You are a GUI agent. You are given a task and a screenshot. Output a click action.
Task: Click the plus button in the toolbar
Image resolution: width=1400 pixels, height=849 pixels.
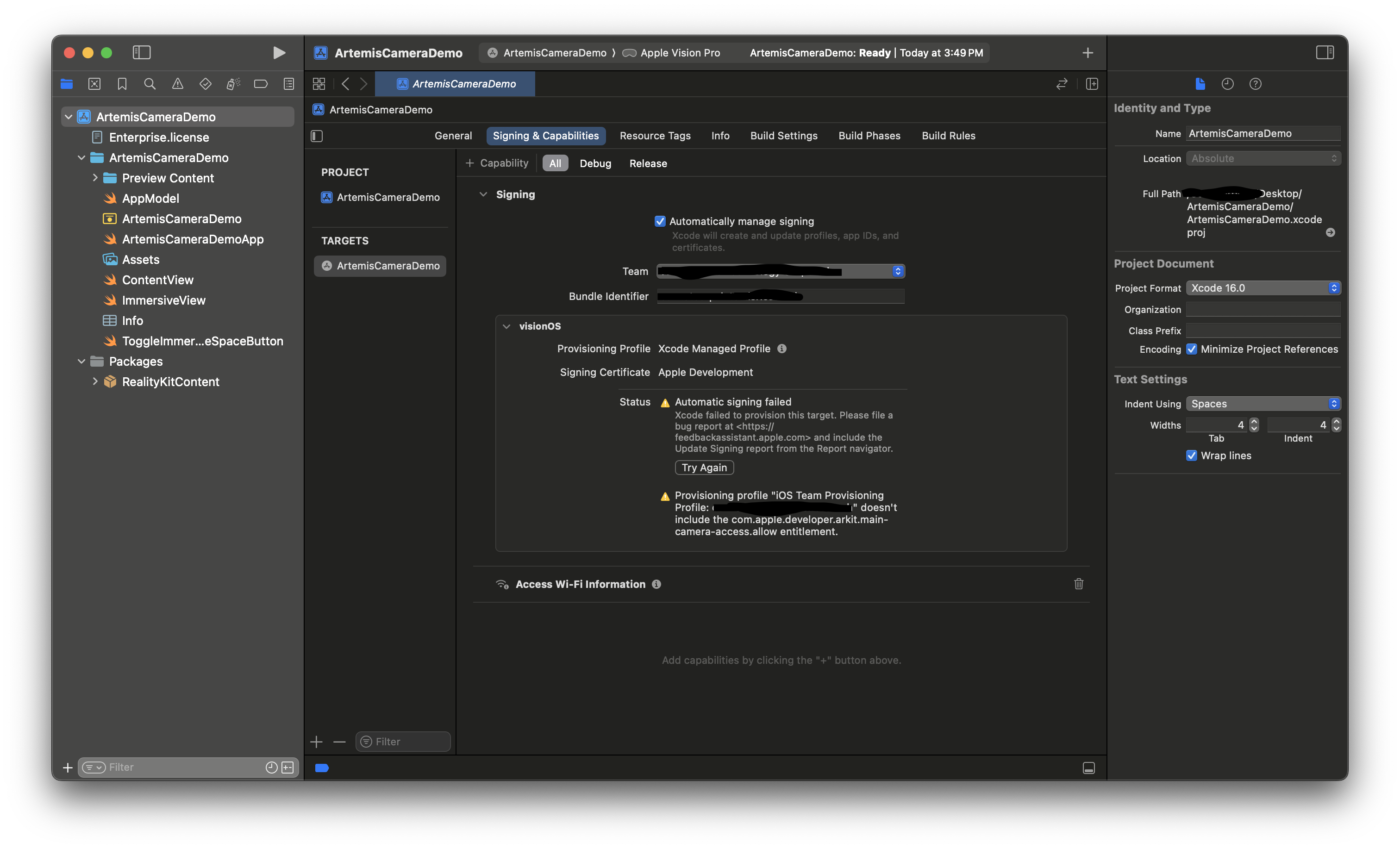coord(1087,53)
